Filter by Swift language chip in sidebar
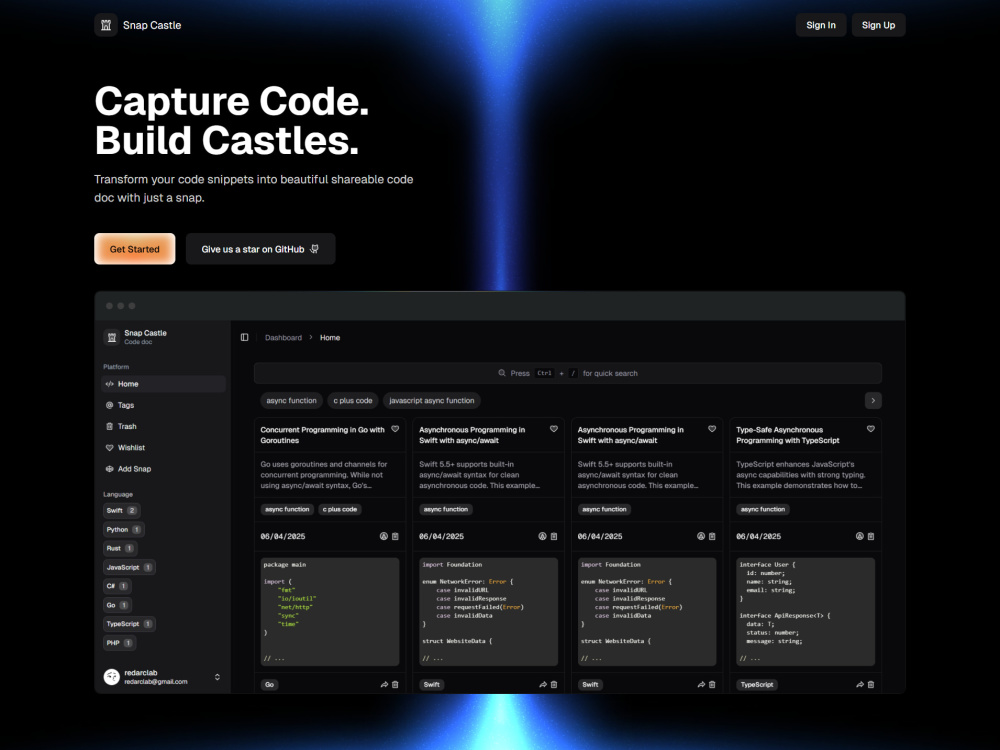The image size is (1000, 750). (x=121, y=510)
